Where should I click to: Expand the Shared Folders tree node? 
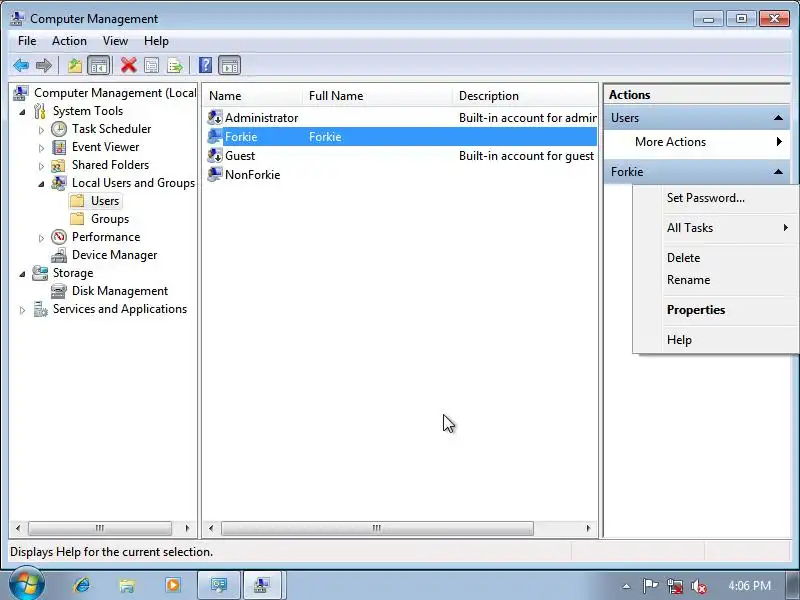[41, 166]
